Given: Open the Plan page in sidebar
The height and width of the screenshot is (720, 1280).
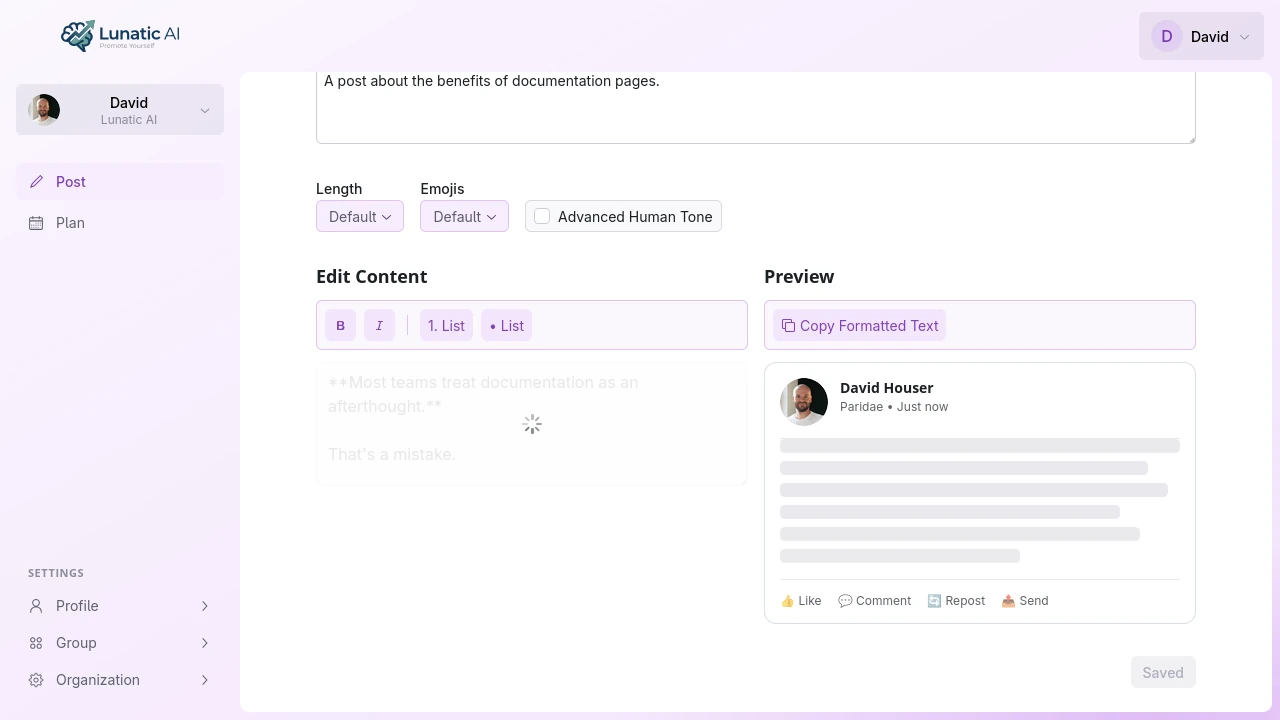Looking at the screenshot, I should click(x=120, y=223).
